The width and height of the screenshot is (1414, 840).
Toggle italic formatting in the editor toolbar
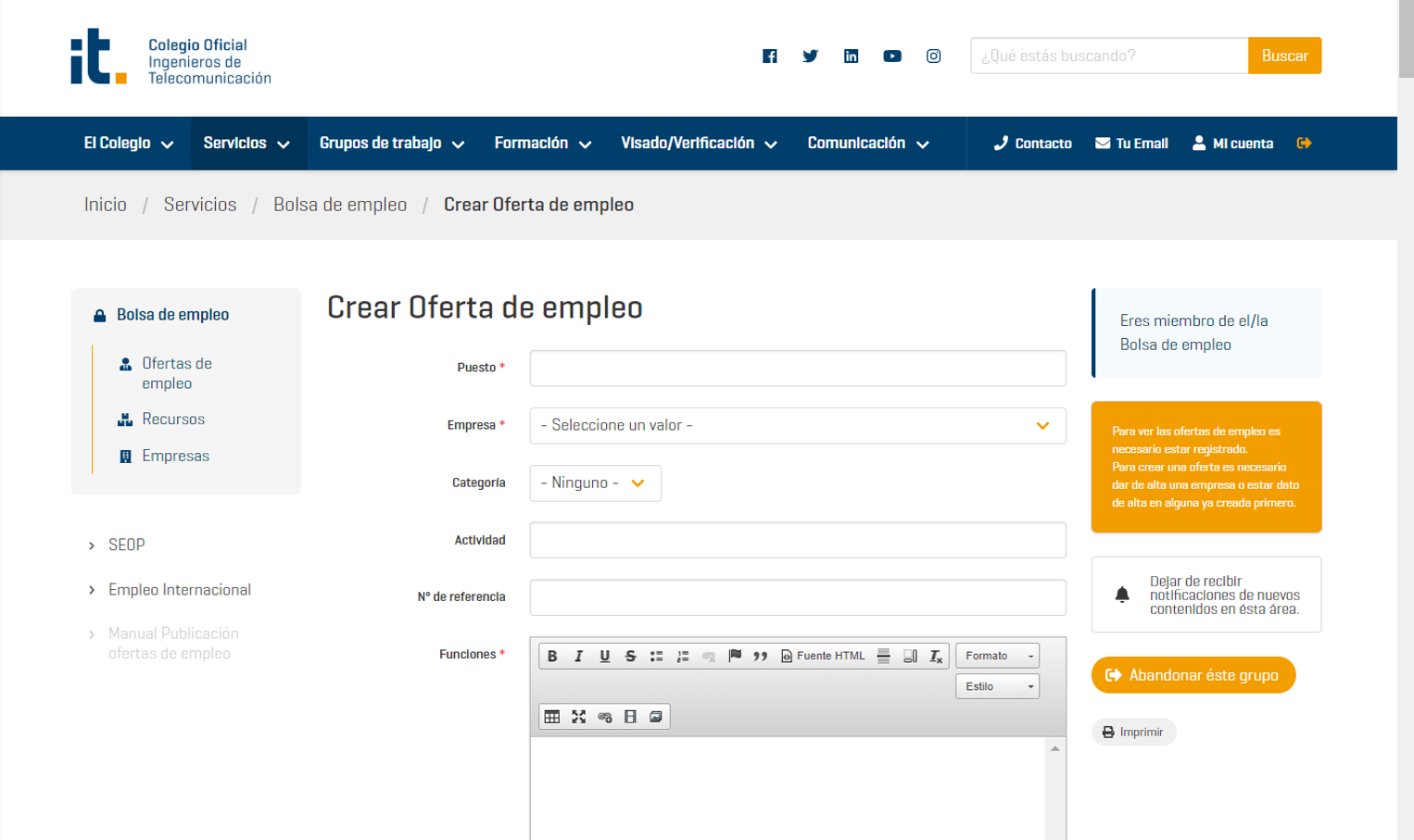[578, 656]
